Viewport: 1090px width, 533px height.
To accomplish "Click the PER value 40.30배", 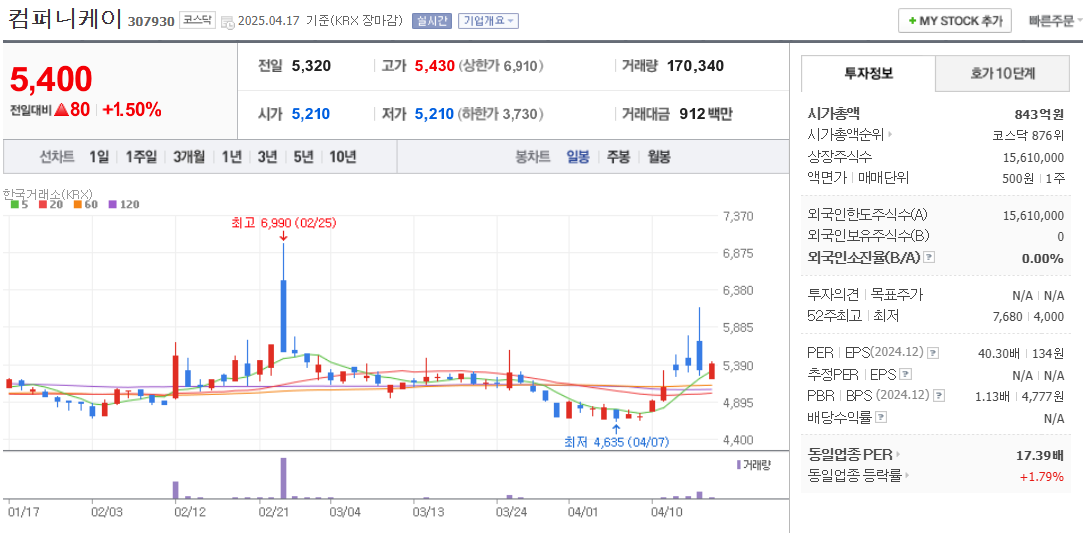I will (999, 354).
